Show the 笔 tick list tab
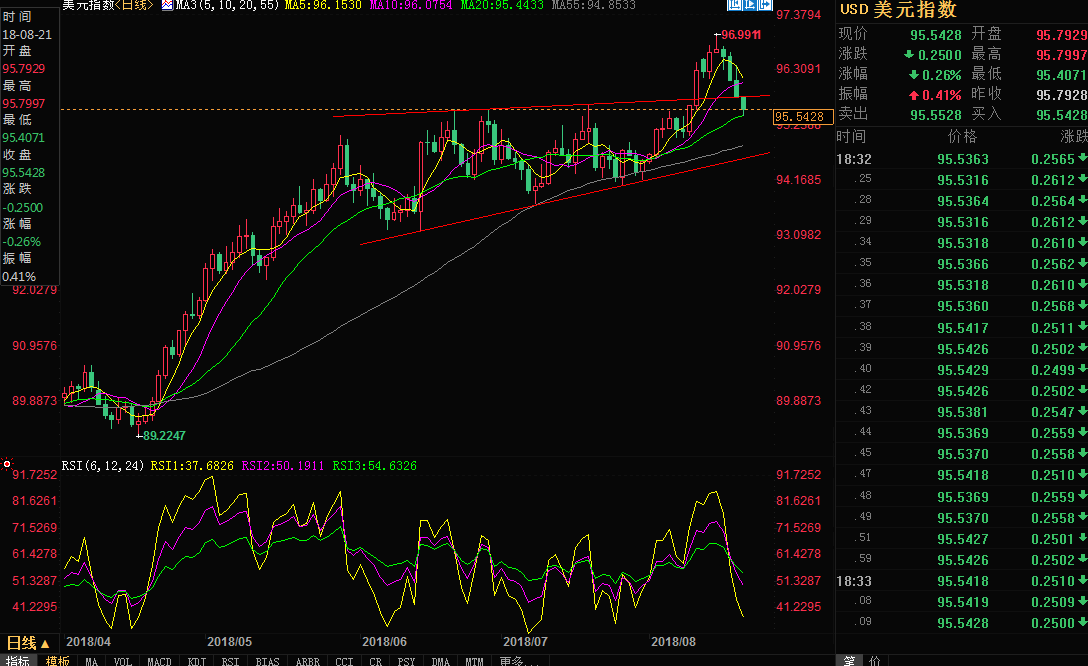 click(x=848, y=660)
